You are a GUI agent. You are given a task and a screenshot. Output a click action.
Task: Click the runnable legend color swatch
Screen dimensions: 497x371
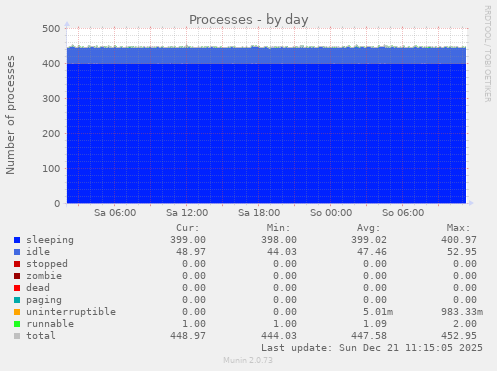(x=17, y=324)
